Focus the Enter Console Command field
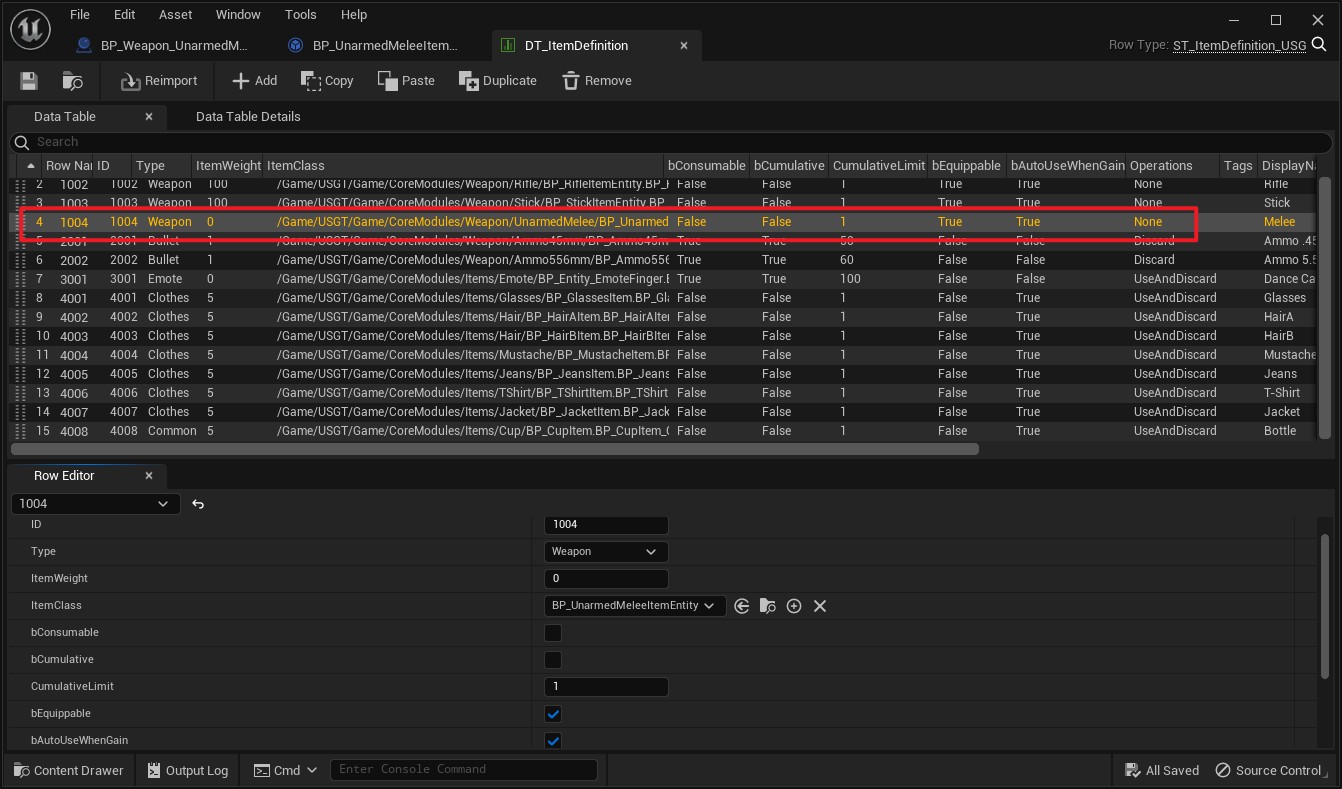Viewport: 1342px width, 789px height. (463, 769)
